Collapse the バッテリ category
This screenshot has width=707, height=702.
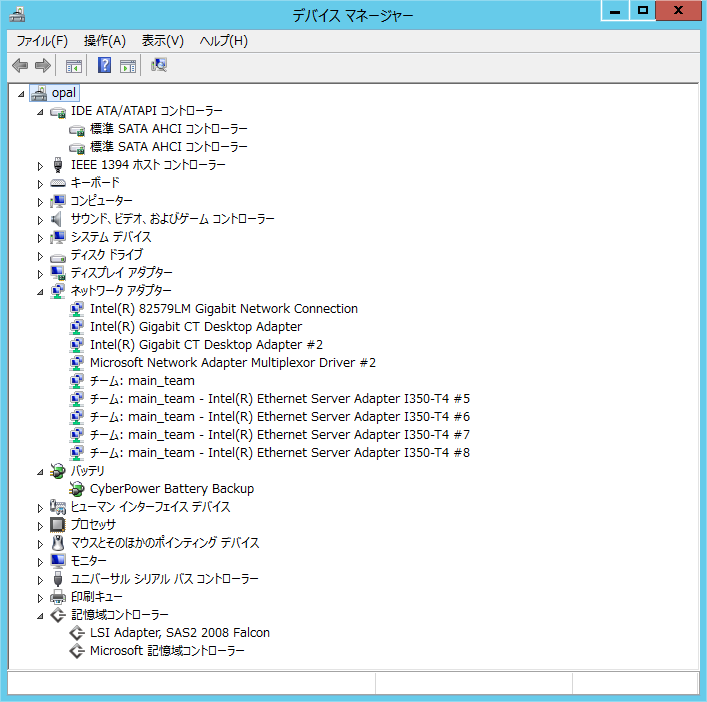point(40,472)
